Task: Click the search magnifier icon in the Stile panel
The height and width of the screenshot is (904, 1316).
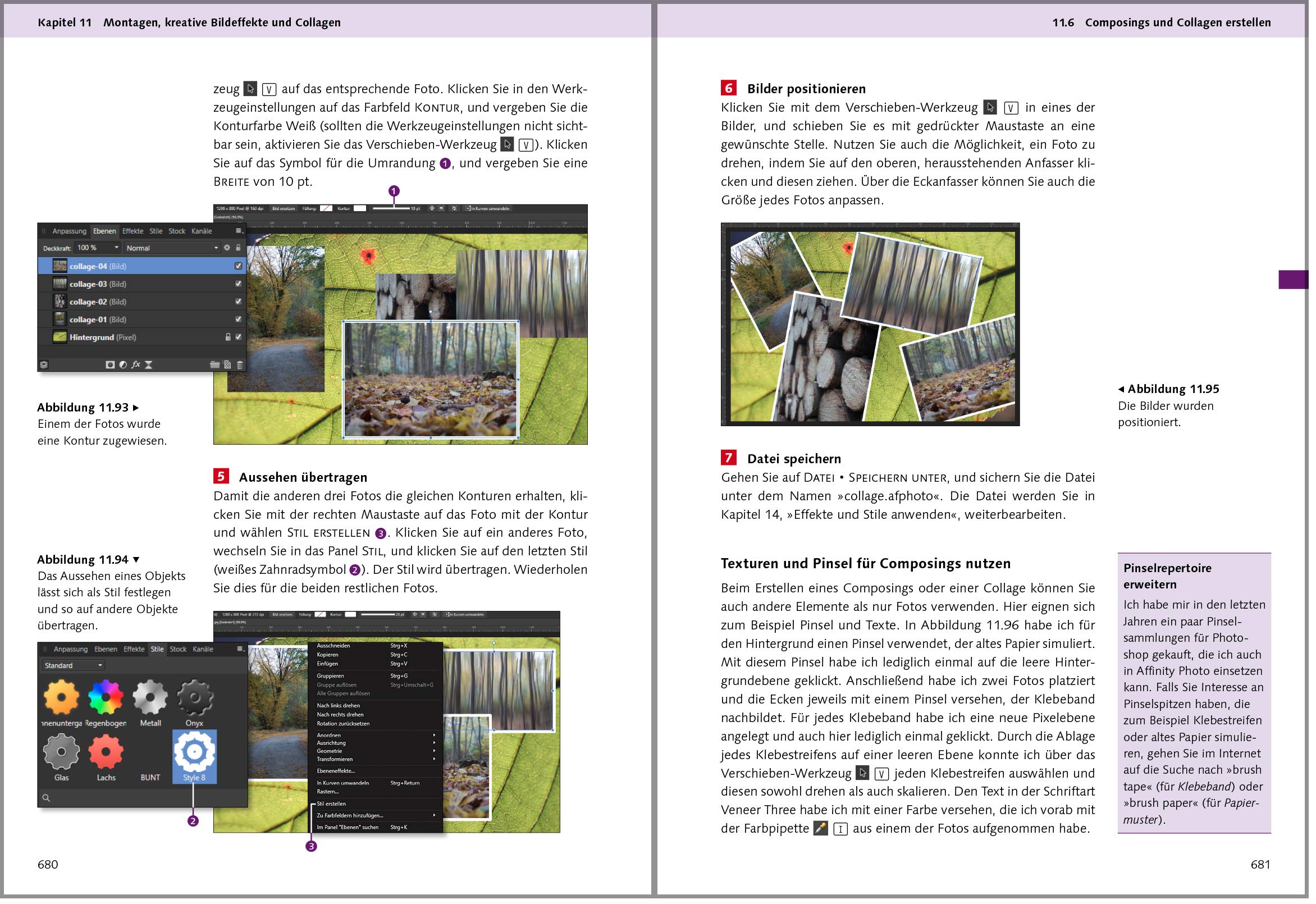Action: tap(47, 798)
